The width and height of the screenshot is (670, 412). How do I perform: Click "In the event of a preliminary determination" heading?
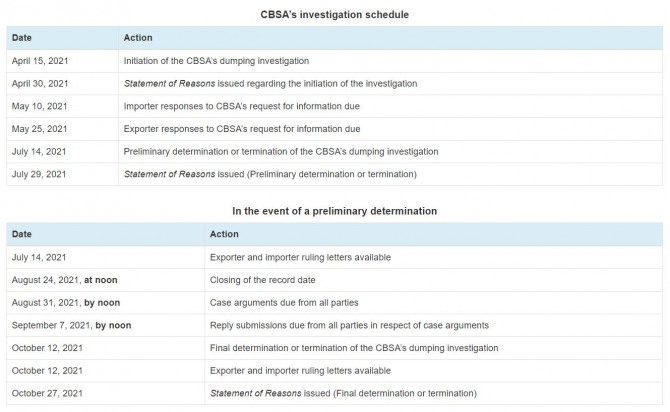click(x=334, y=211)
